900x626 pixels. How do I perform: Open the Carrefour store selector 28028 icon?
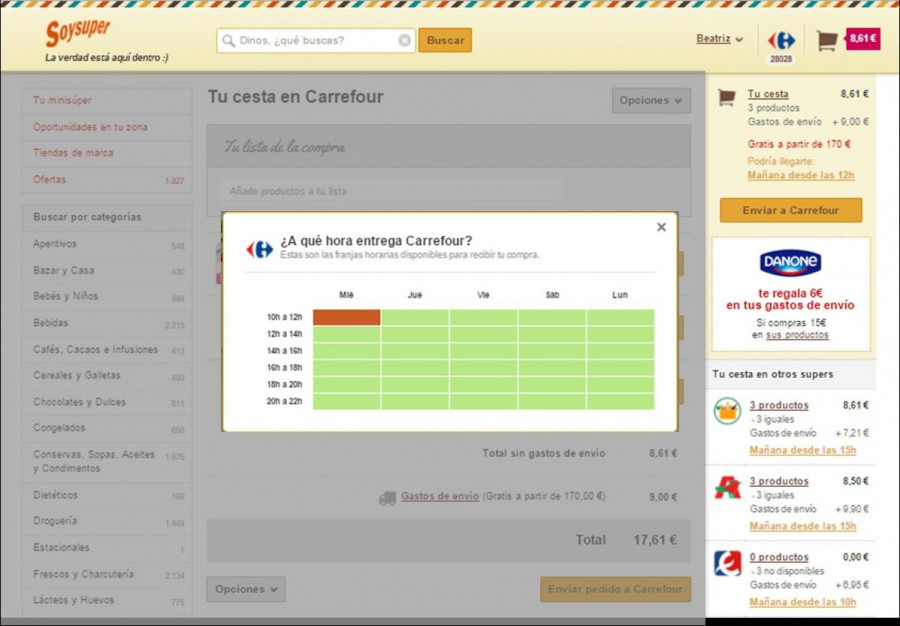tap(781, 45)
